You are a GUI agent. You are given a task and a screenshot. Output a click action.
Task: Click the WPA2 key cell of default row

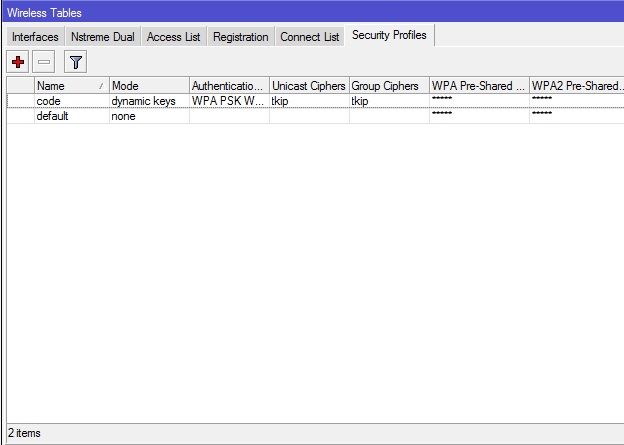click(577, 116)
